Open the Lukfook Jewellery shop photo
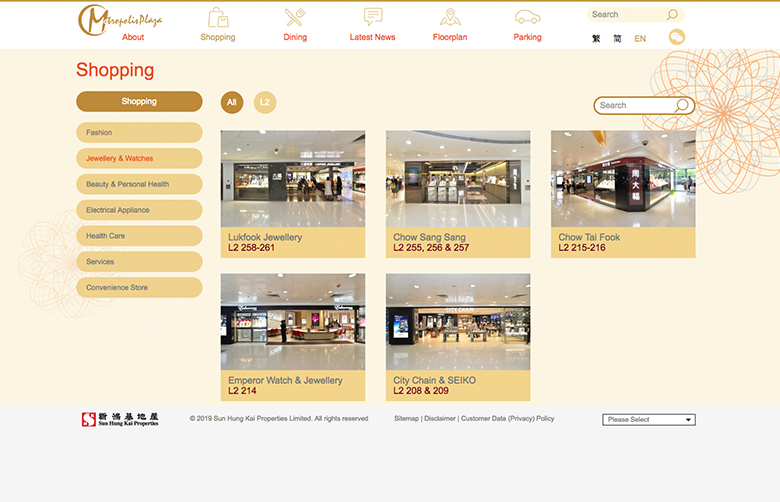The width and height of the screenshot is (780, 502). tap(293, 179)
